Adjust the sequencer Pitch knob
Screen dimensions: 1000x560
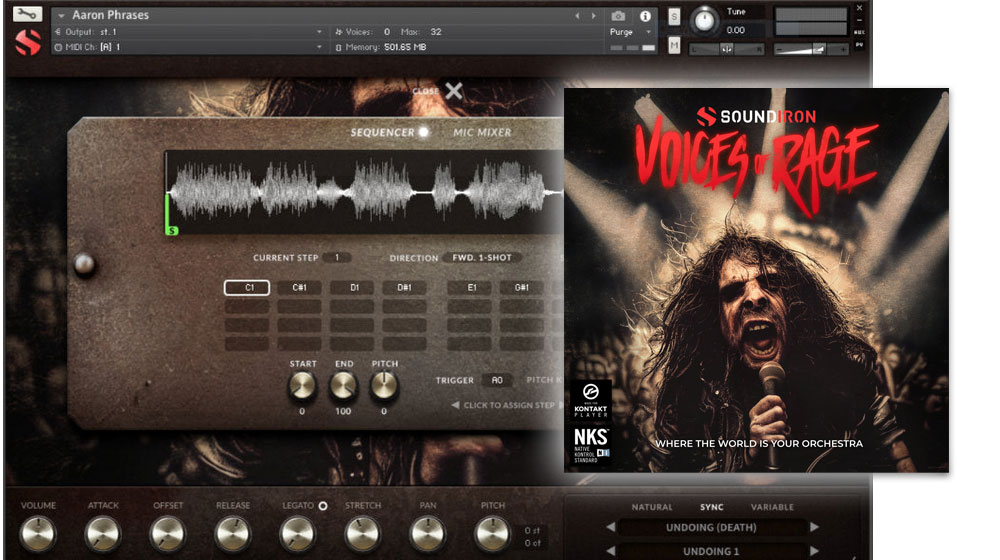point(384,386)
